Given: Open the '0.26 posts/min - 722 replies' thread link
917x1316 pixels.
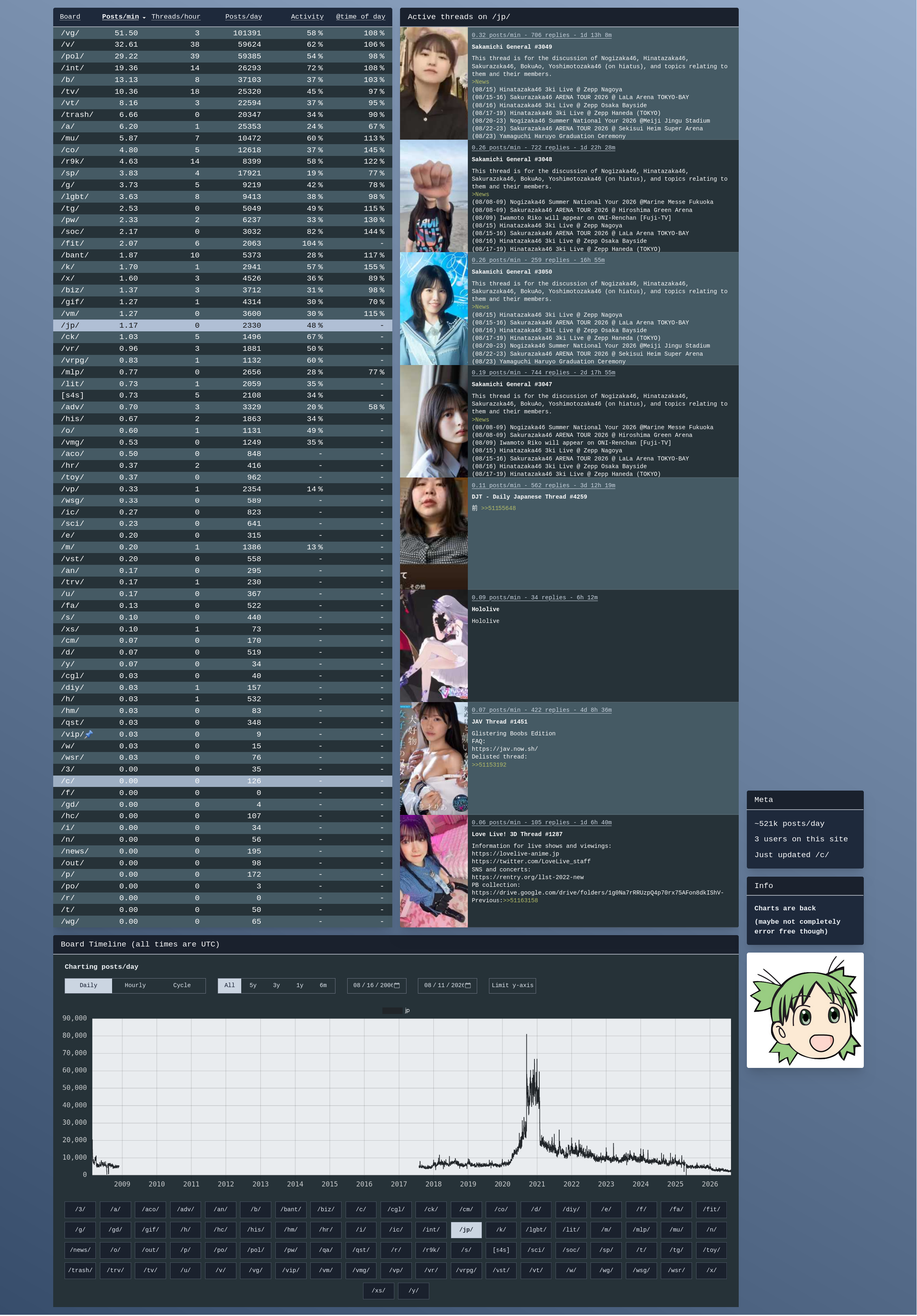Looking at the screenshot, I should click(x=543, y=148).
